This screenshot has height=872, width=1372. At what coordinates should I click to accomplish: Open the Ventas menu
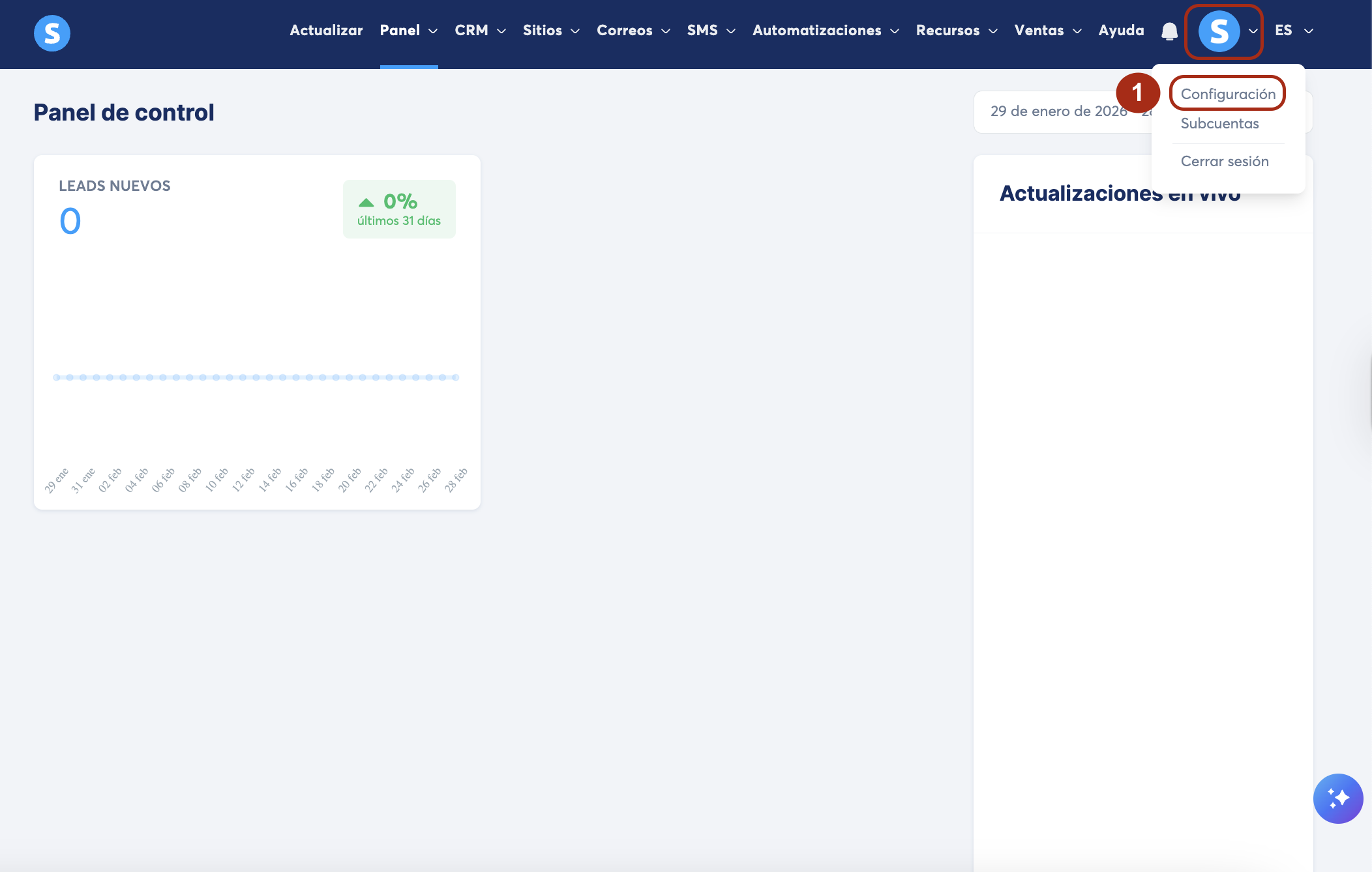coord(1048,31)
